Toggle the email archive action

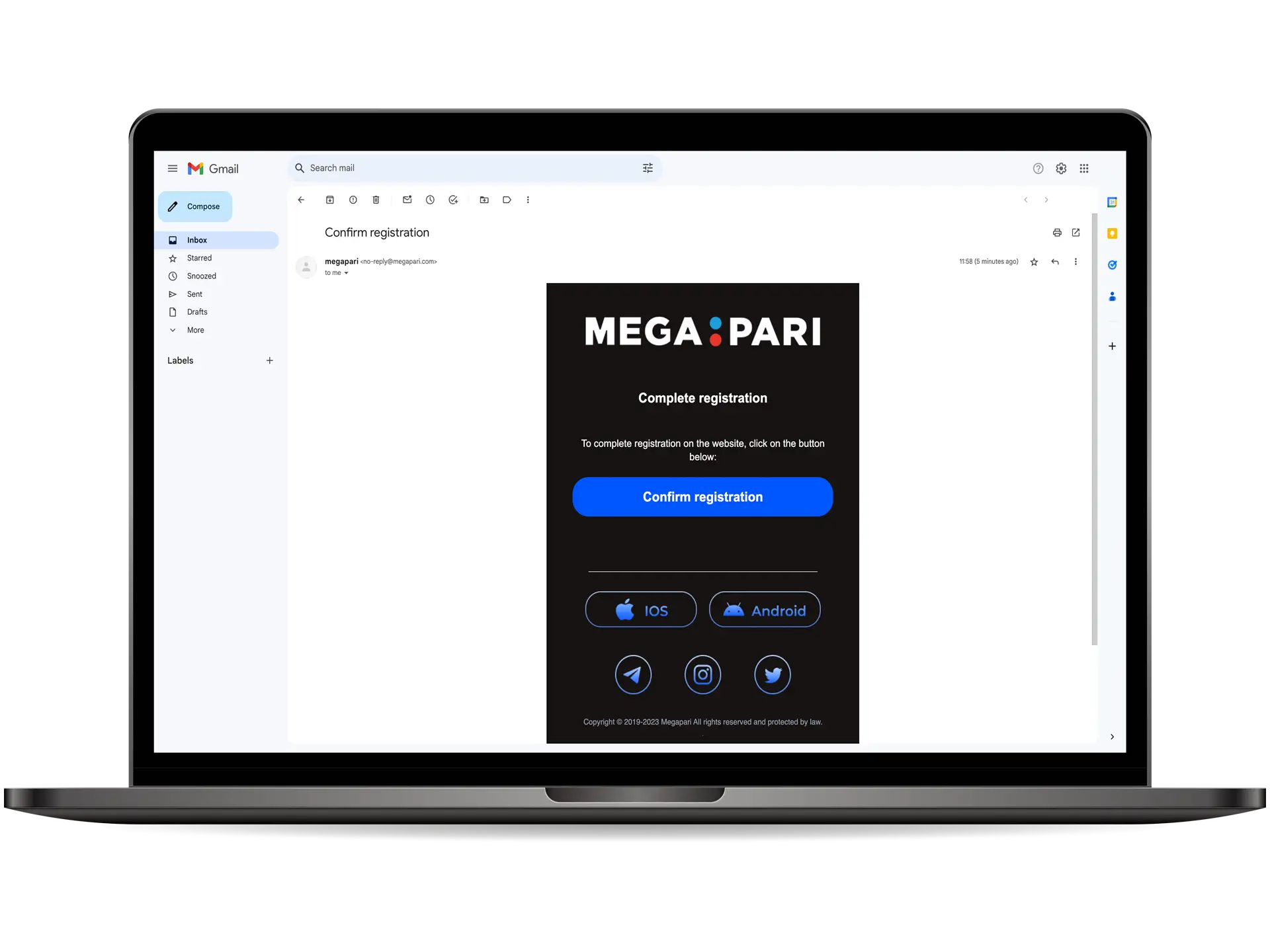(x=330, y=199)
